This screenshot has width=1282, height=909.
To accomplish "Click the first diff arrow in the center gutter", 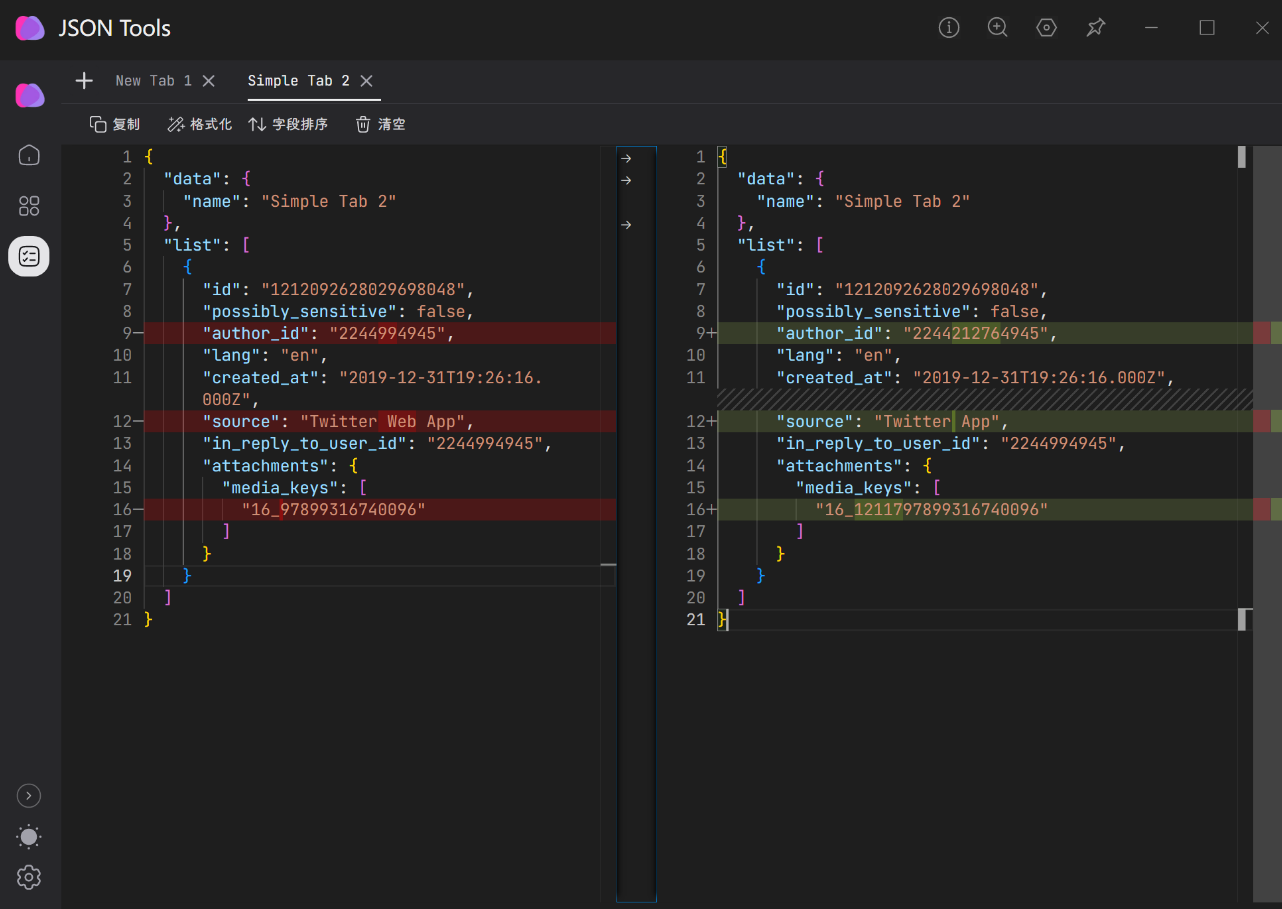I will point(626,158).
